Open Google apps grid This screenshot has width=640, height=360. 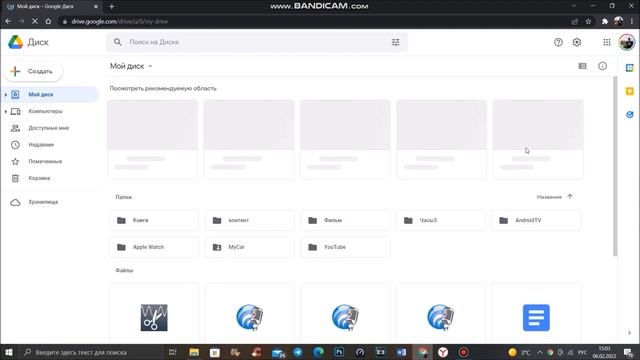pos(607,42)
